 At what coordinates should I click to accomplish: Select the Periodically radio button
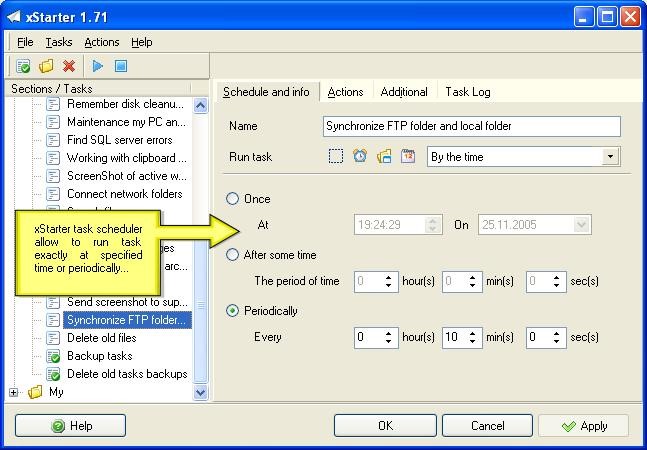click(233, 311)
